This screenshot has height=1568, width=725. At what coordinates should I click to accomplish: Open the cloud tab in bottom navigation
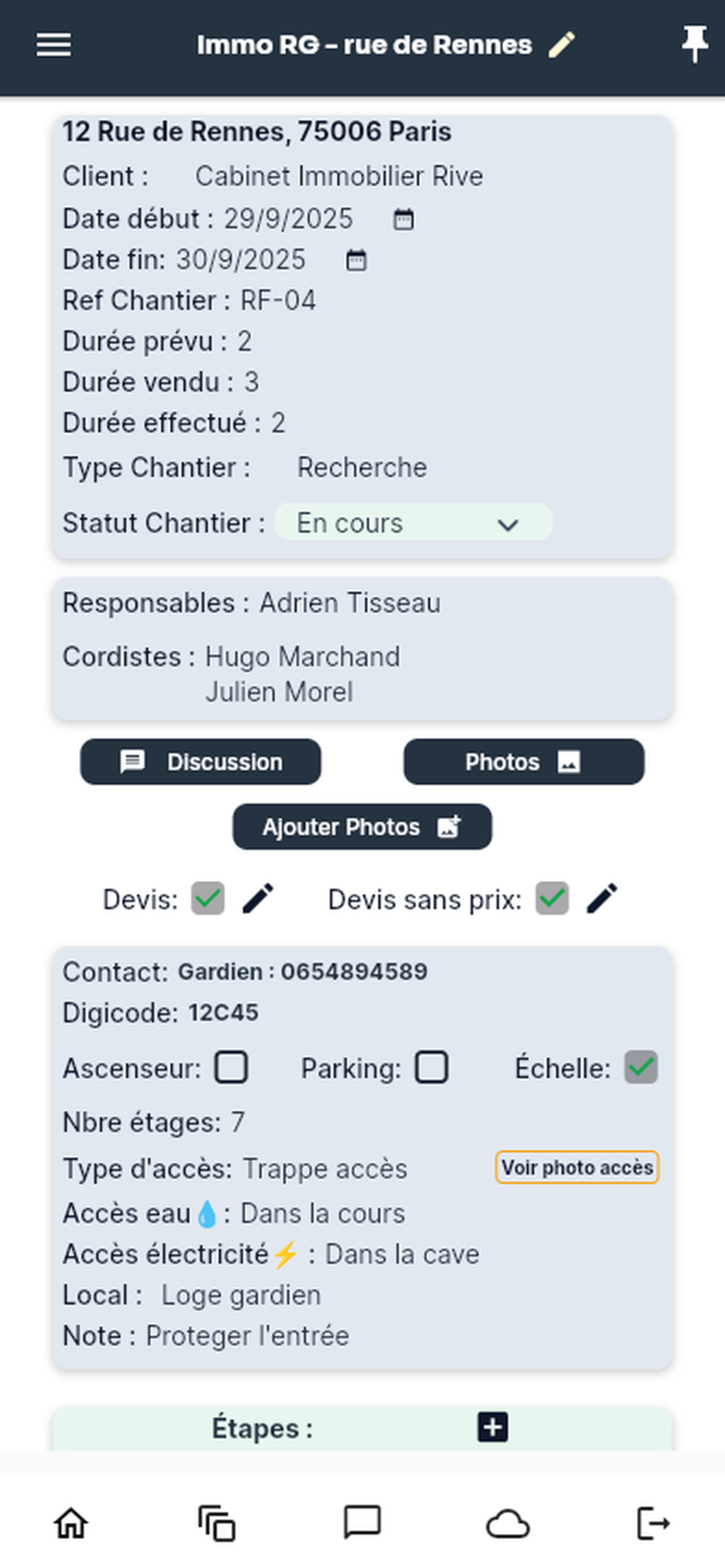pyautogui.click(x=507, y=1523)
